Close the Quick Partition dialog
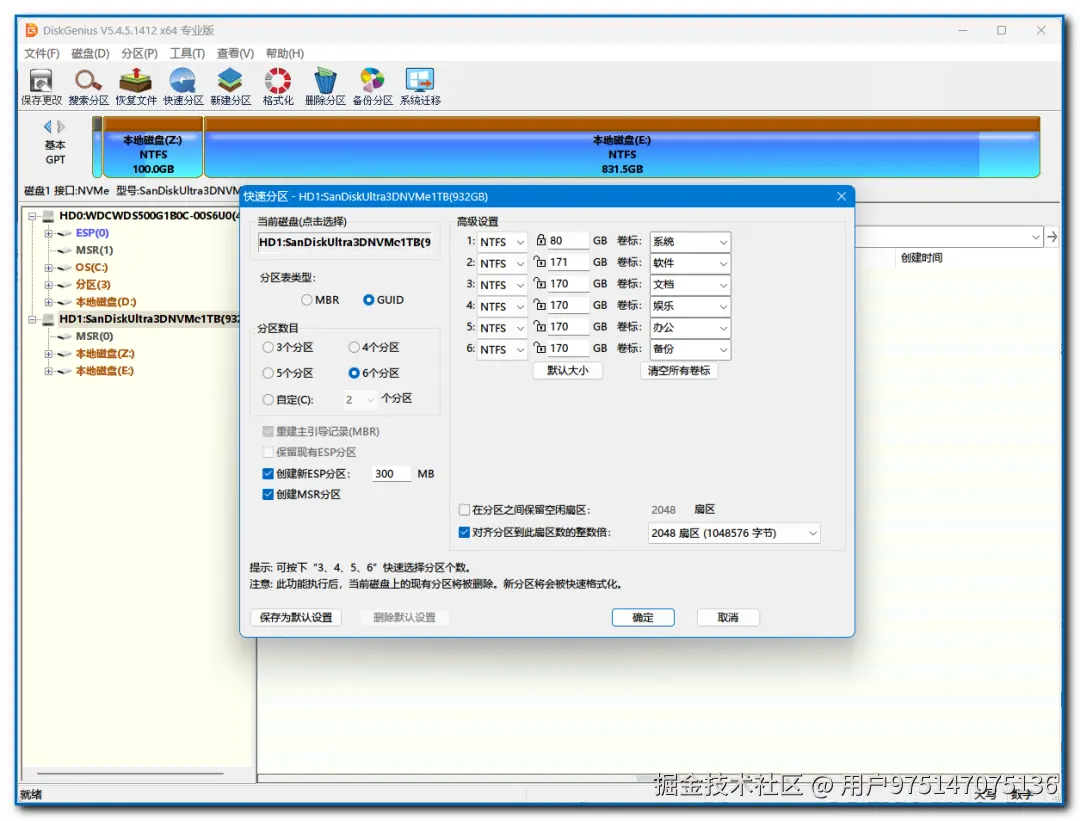The width and height of the screenshot is (1080, 821). 841,196
